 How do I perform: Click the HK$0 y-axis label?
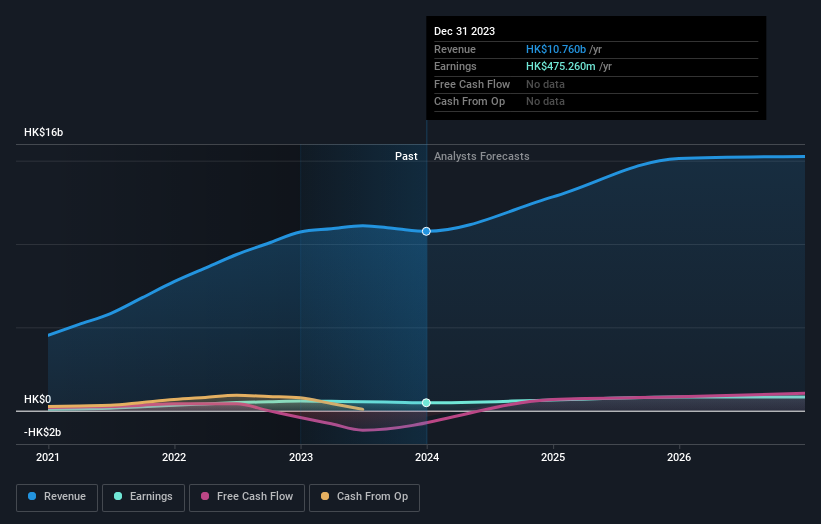coord(38,399)
